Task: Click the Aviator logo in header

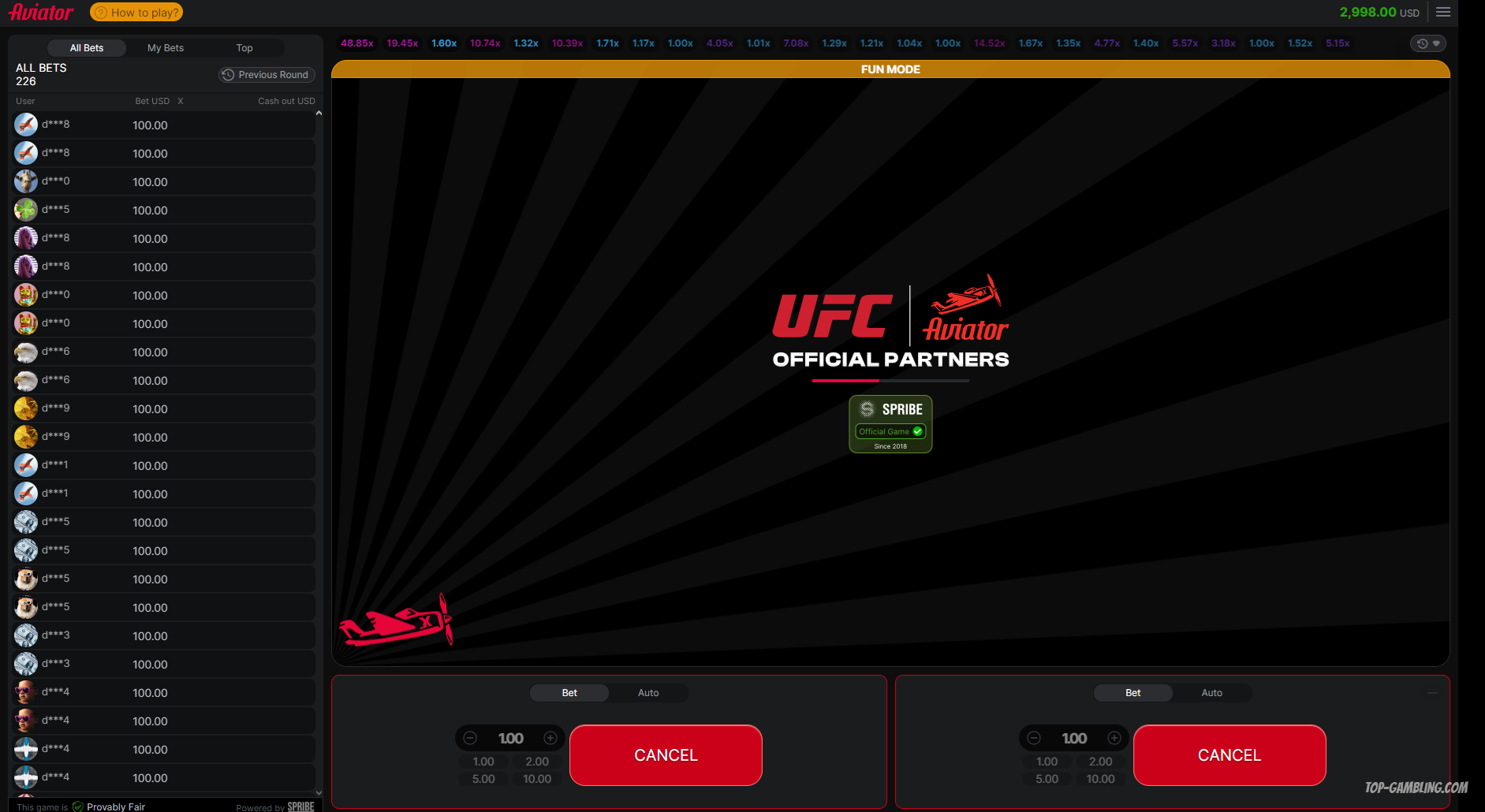Action: [41, 12]
